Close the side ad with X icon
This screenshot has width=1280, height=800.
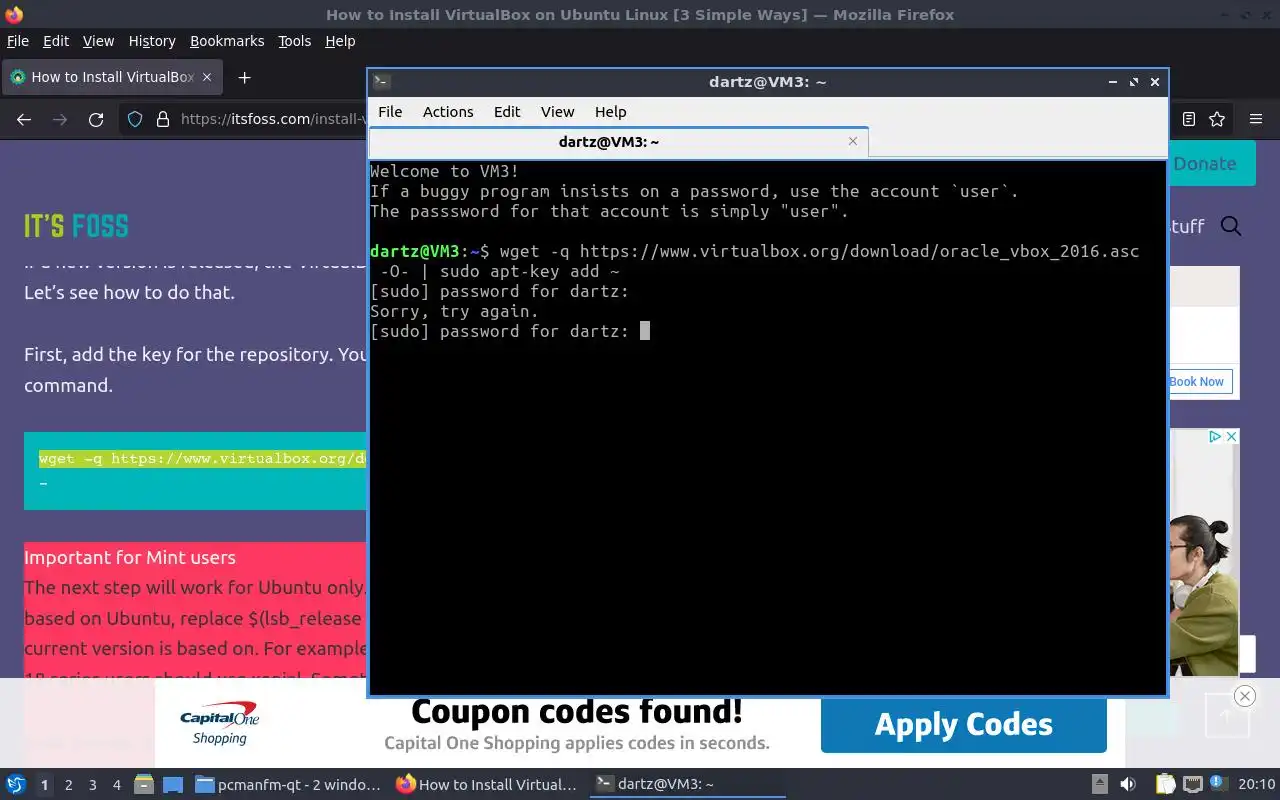[1232, 437]
